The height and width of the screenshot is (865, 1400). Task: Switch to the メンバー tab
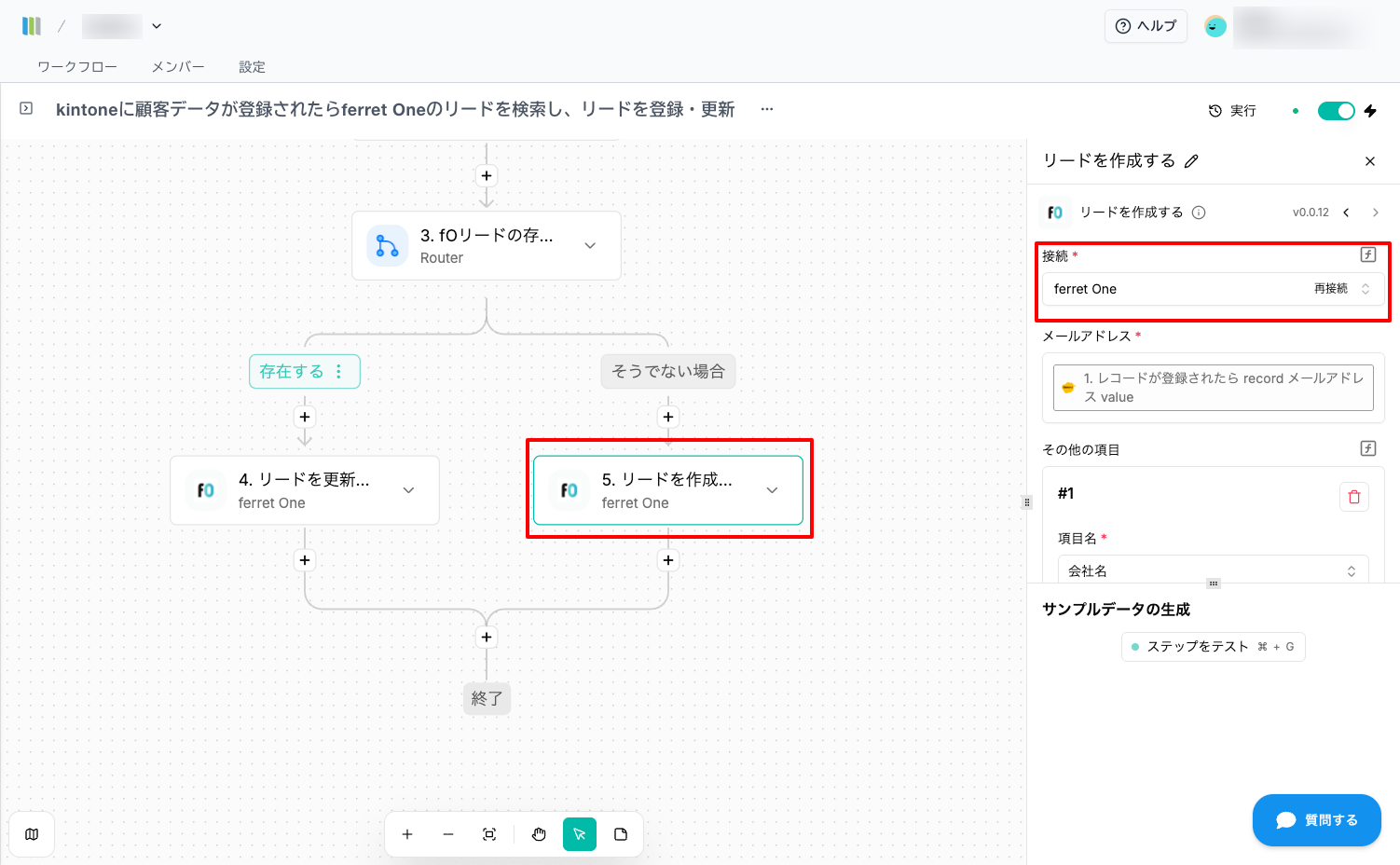coord(178,67)
